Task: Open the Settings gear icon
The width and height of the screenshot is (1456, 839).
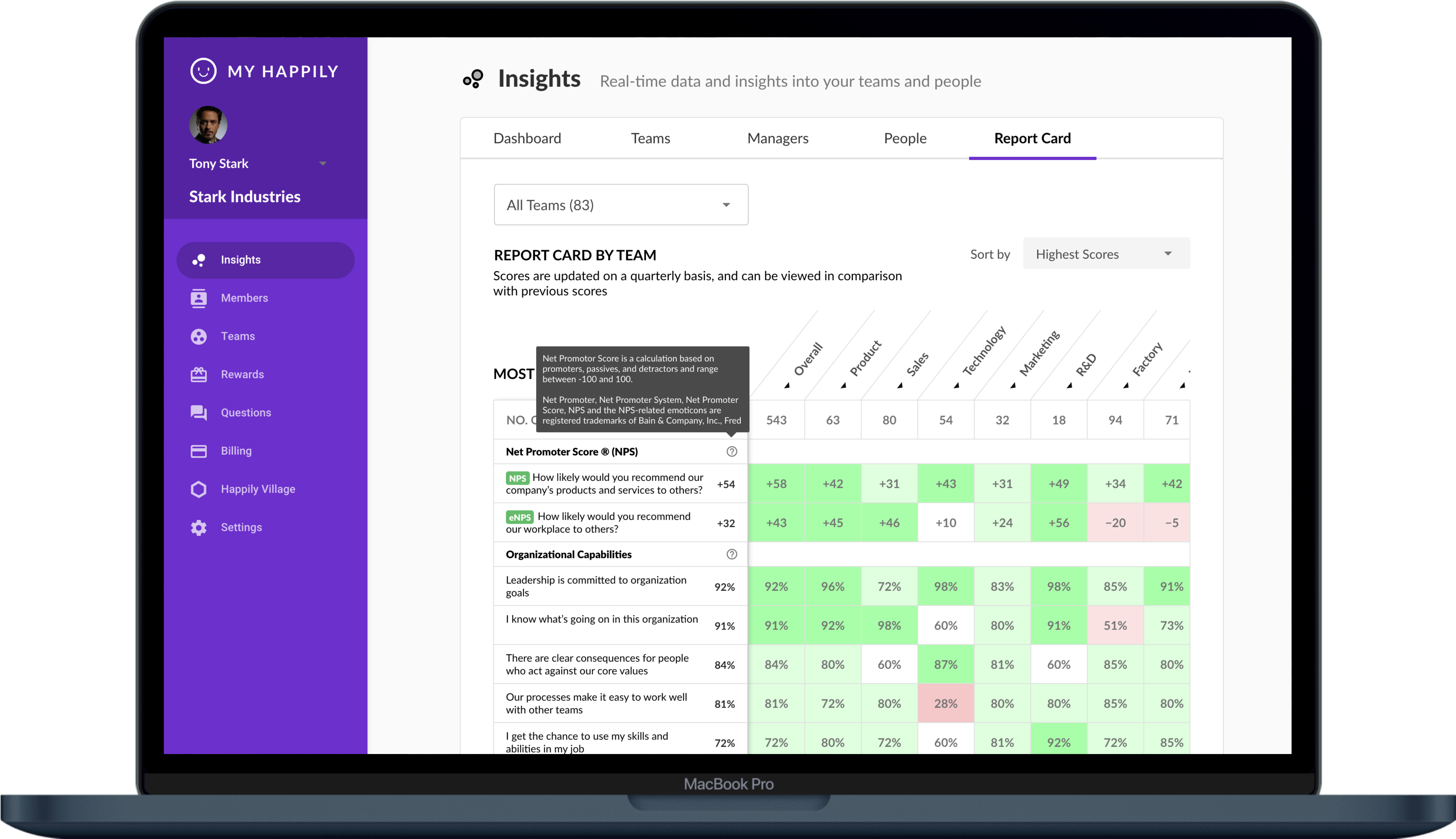Action: pyautogui.click(x=199, y=527)
